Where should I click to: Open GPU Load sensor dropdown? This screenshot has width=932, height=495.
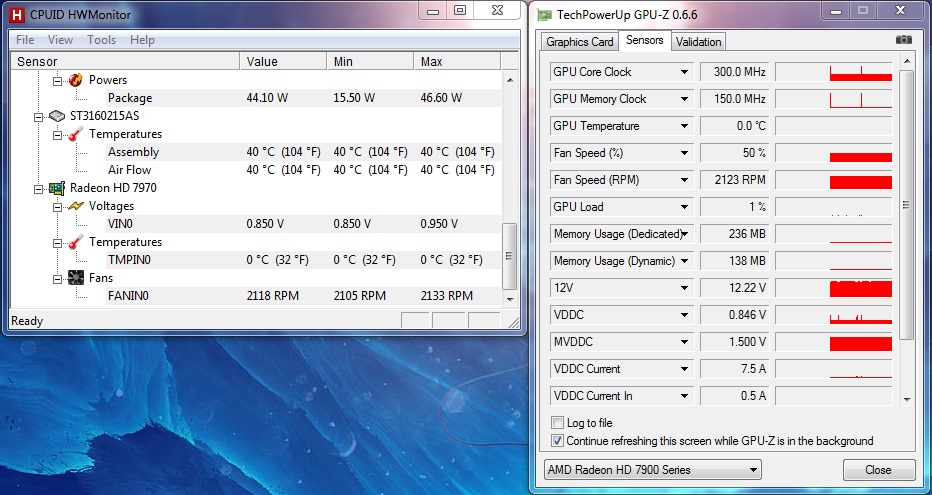[684, 207]
